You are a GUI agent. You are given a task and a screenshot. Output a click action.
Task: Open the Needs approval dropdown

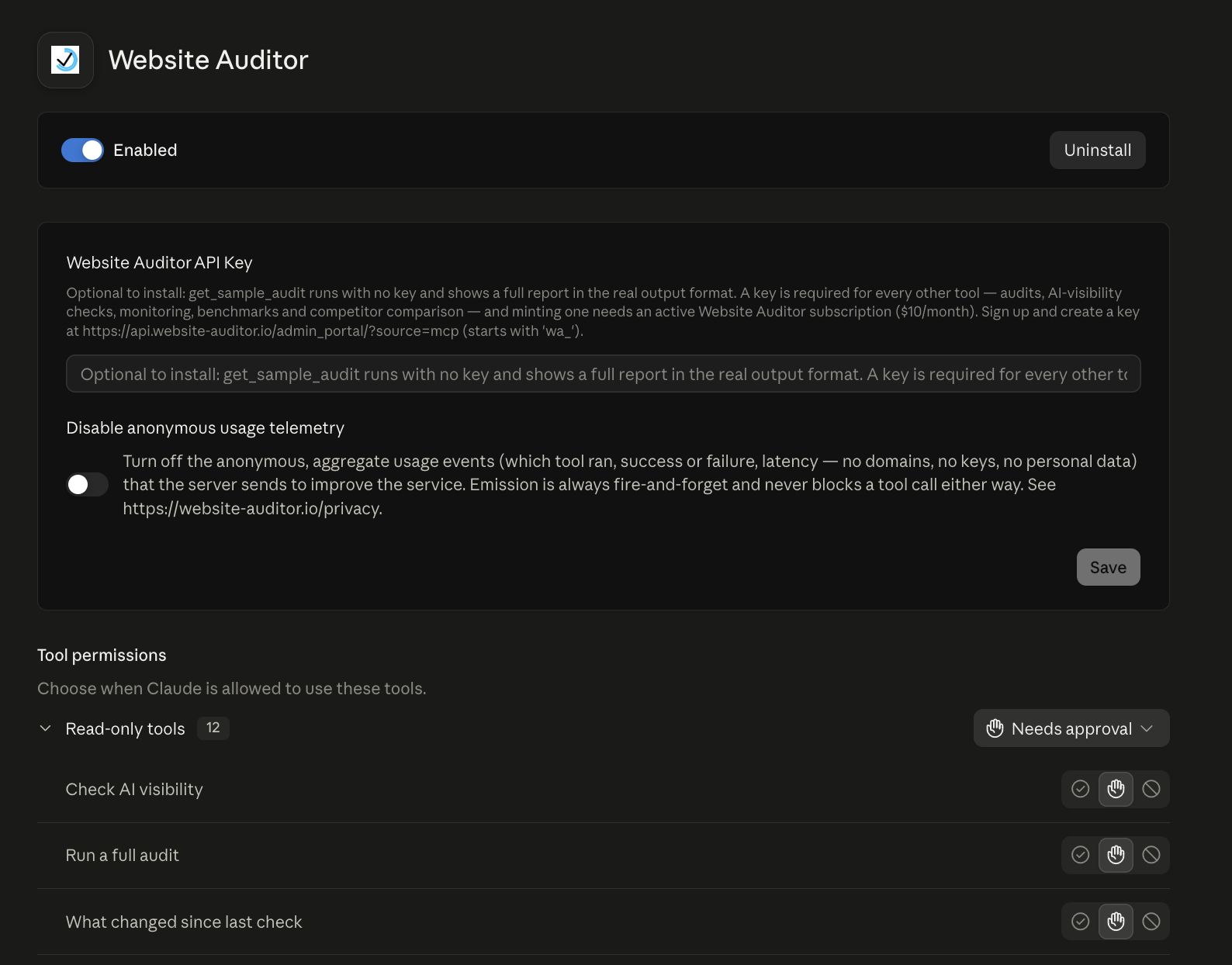click(x=1071, y=728)
